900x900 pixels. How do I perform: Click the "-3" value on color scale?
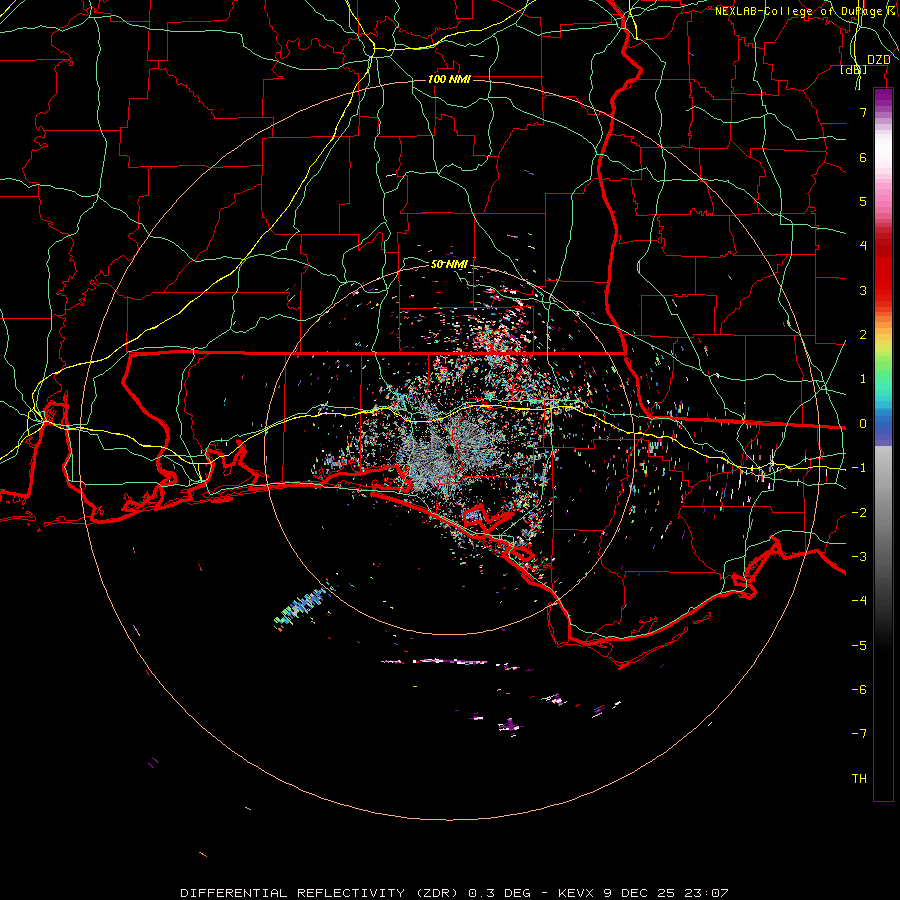859,557
